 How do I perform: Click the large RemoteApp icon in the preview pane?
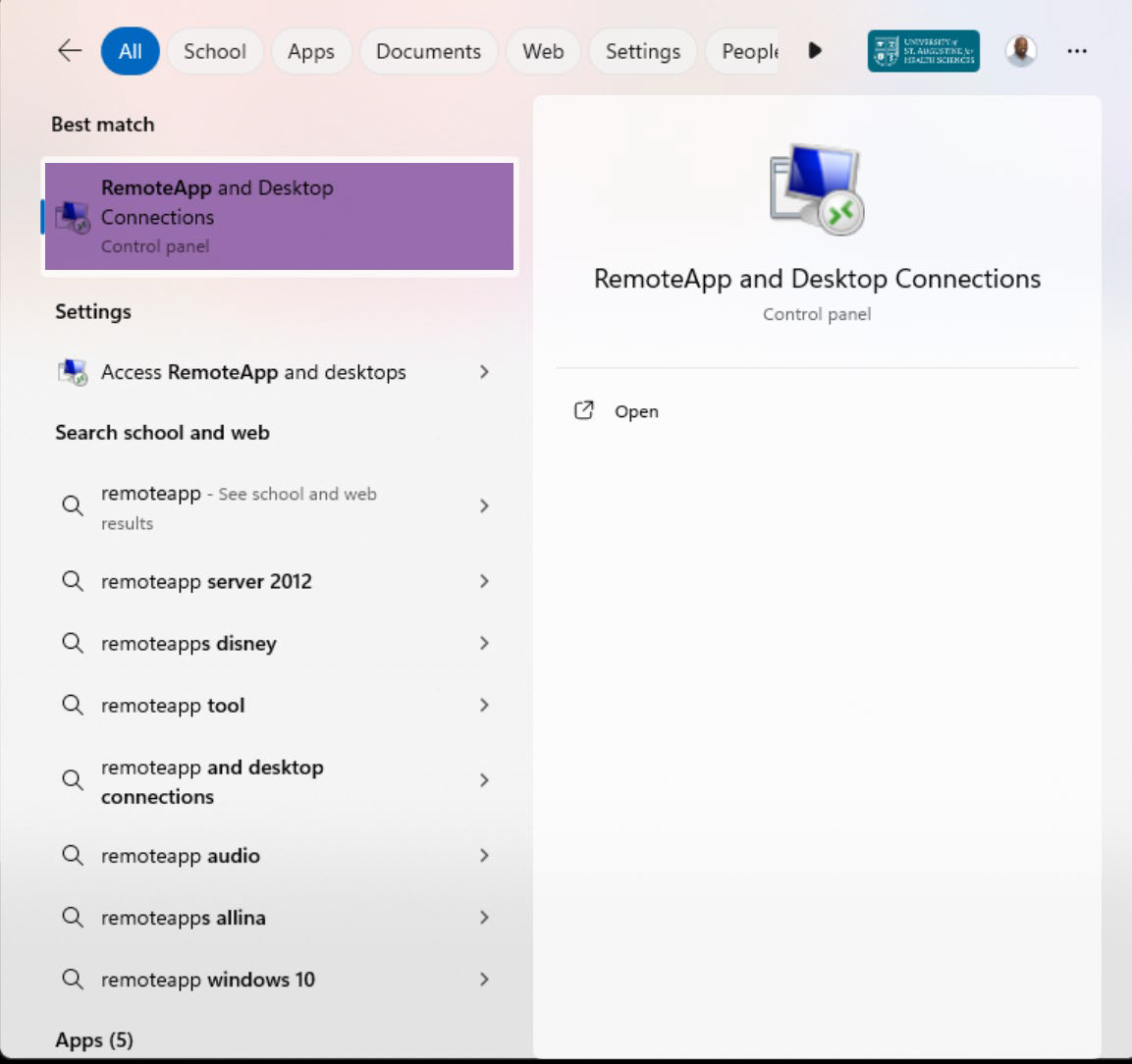pyautogui.click(x=817, y=189)
